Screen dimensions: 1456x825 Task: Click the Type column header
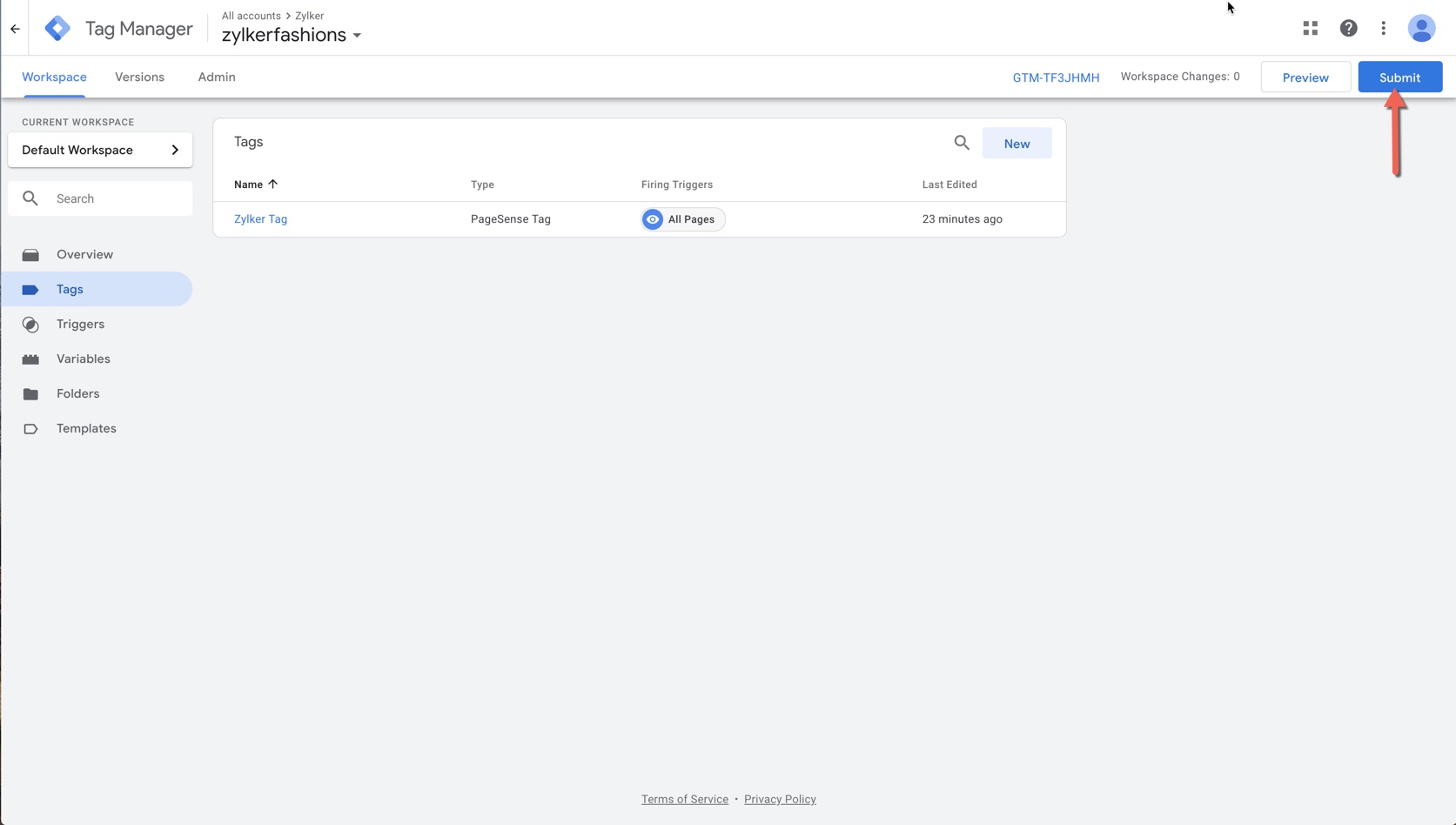482,184
